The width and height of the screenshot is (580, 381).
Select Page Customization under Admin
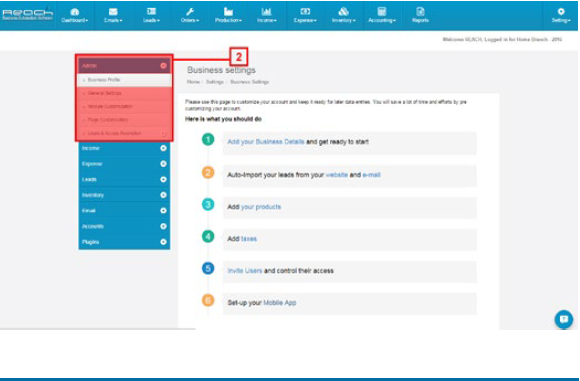(x=124, y=120)
